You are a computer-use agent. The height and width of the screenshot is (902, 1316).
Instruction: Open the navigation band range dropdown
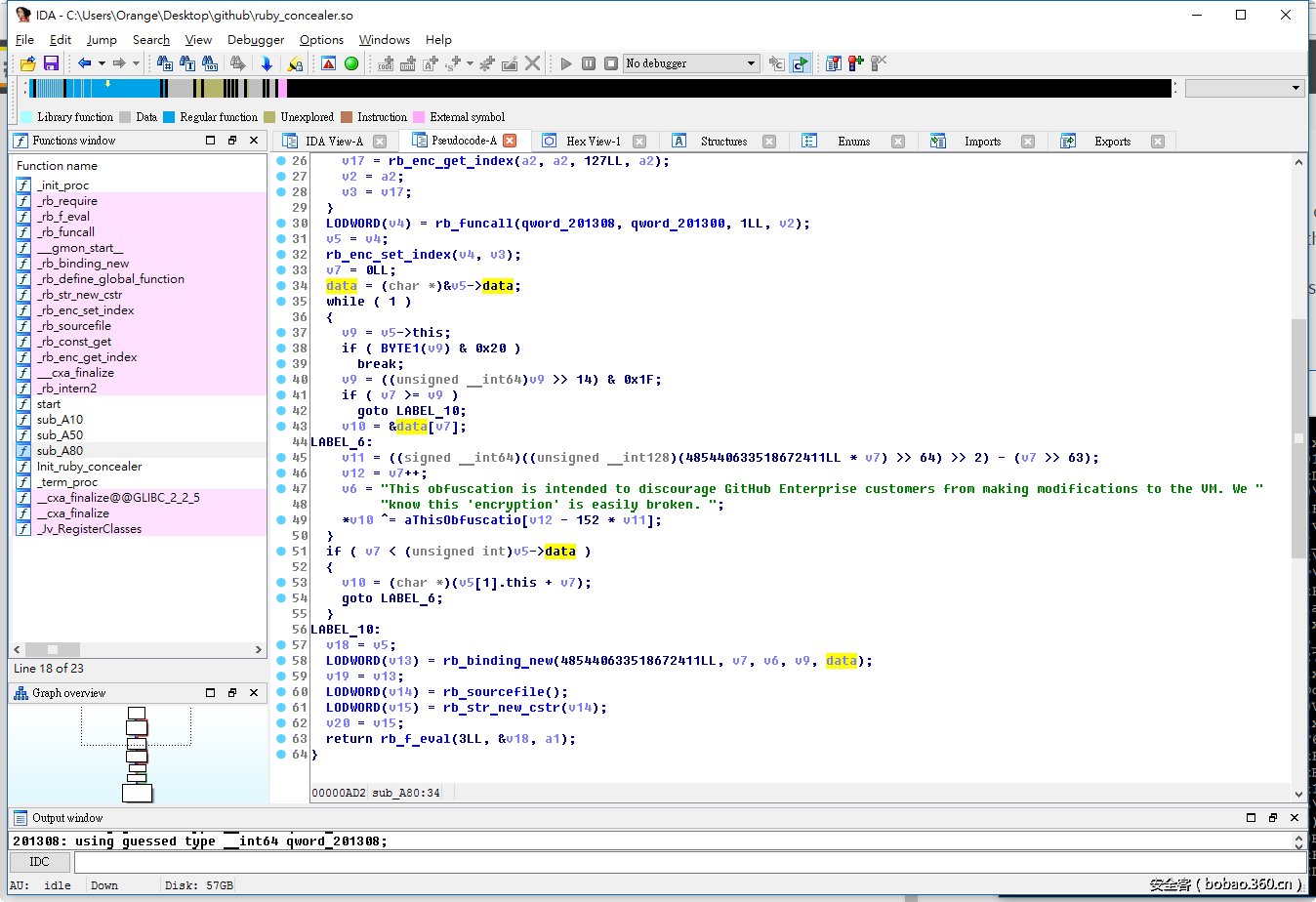(1243, 88)
